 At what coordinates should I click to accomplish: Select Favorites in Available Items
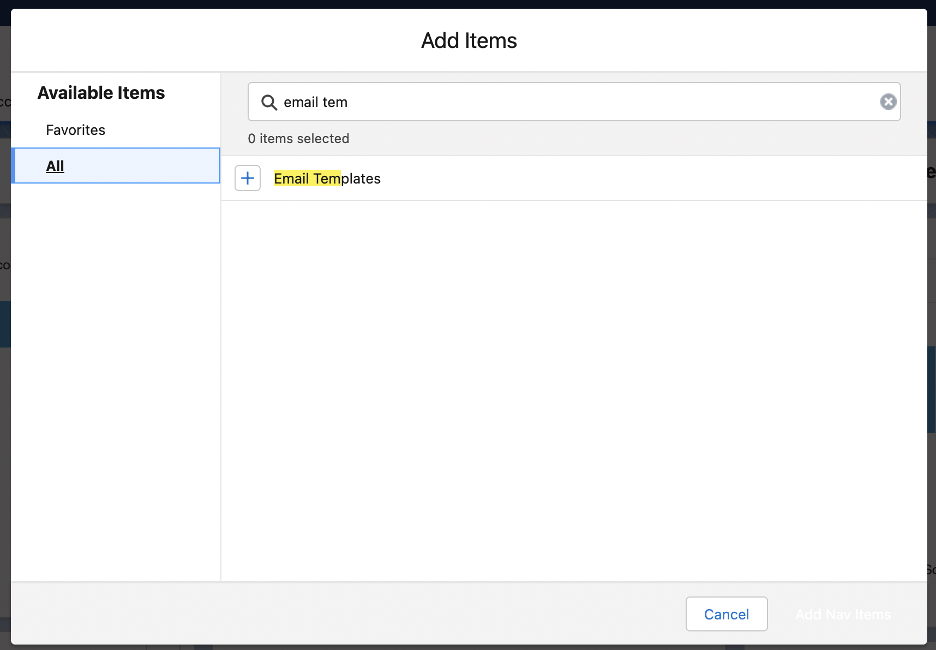point(76,130)
